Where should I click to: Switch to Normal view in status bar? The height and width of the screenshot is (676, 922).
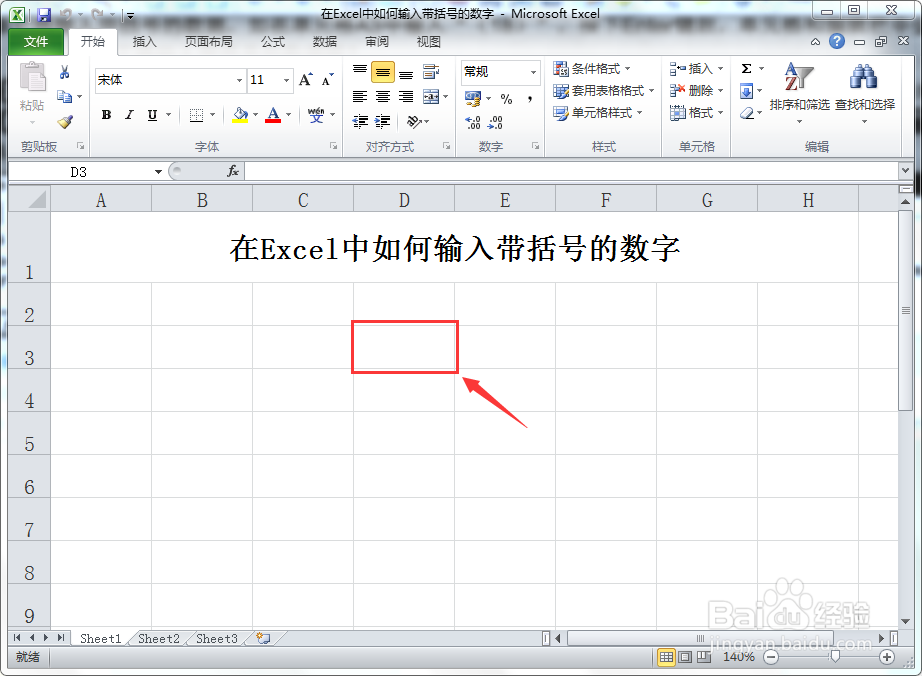[x=666, y=657]
